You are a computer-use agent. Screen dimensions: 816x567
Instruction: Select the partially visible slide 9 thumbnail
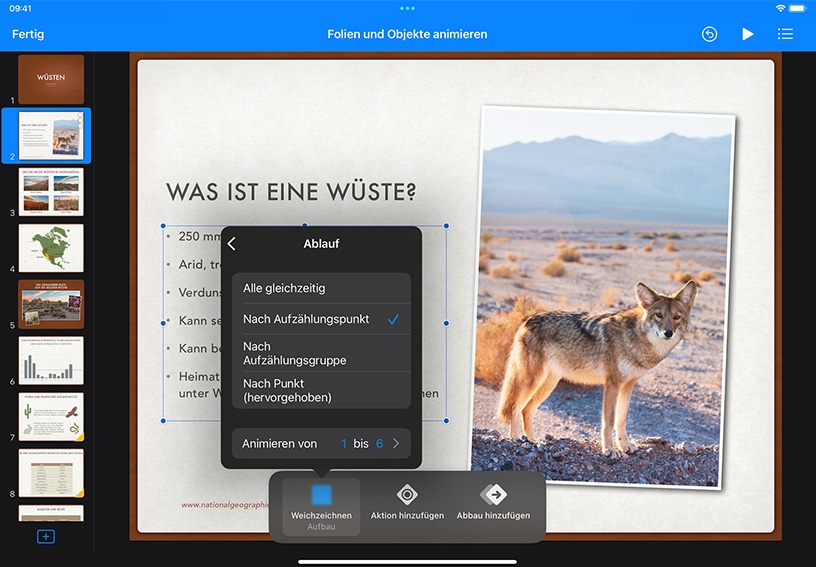click(x=51, y=513)
